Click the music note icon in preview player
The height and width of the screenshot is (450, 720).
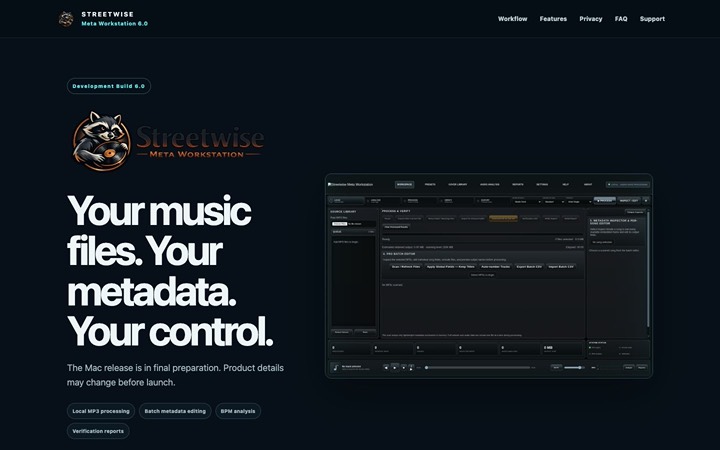pyautogui.click(x=336, y=368)
